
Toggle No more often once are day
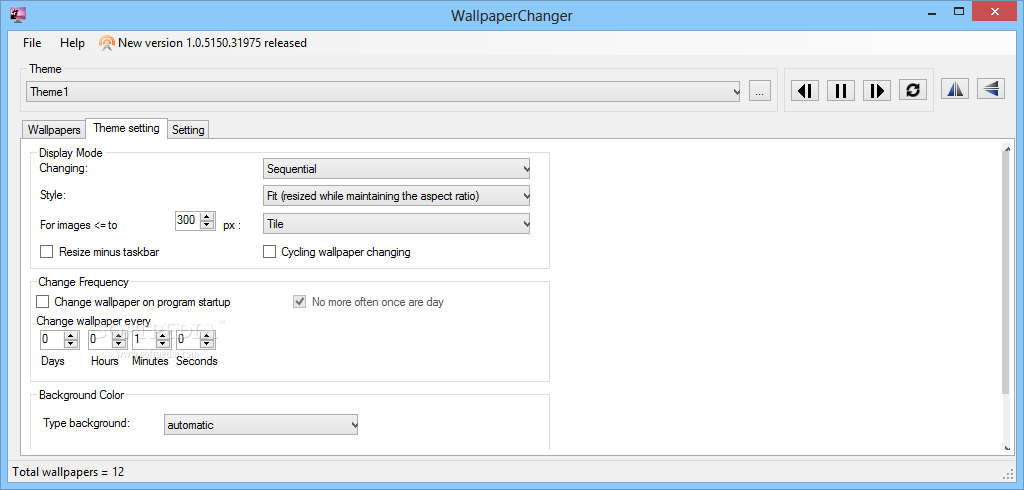300,302
